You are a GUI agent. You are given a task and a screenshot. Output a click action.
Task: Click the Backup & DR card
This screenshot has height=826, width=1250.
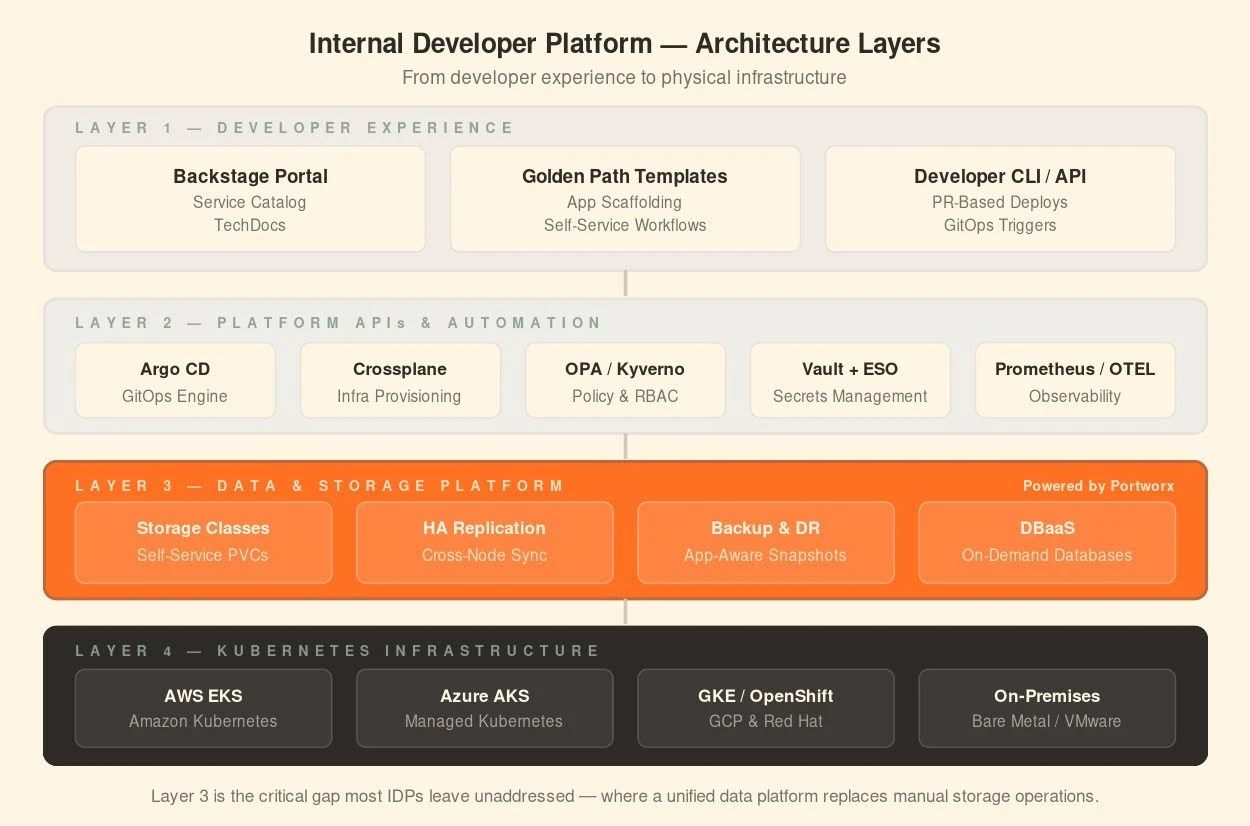click(x=766, y=542)
